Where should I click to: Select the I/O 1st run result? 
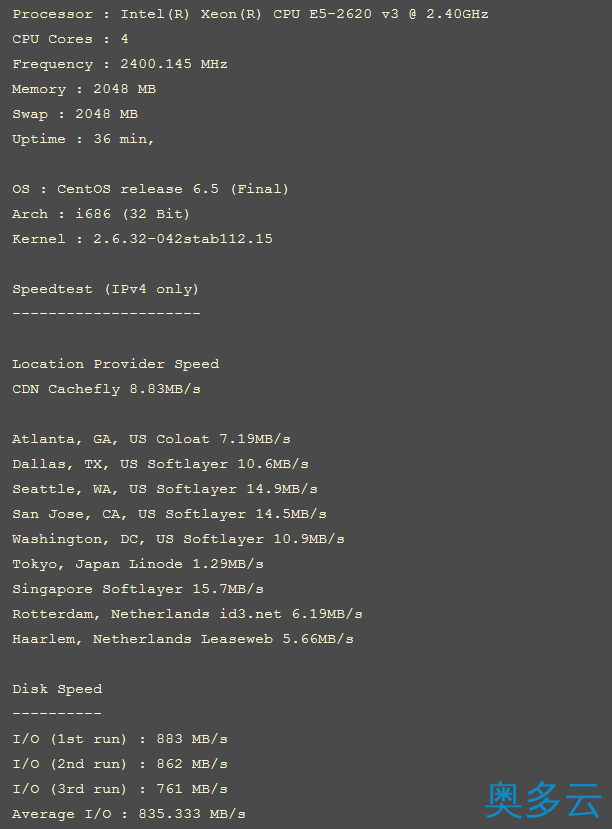click(x=120, y=739)
